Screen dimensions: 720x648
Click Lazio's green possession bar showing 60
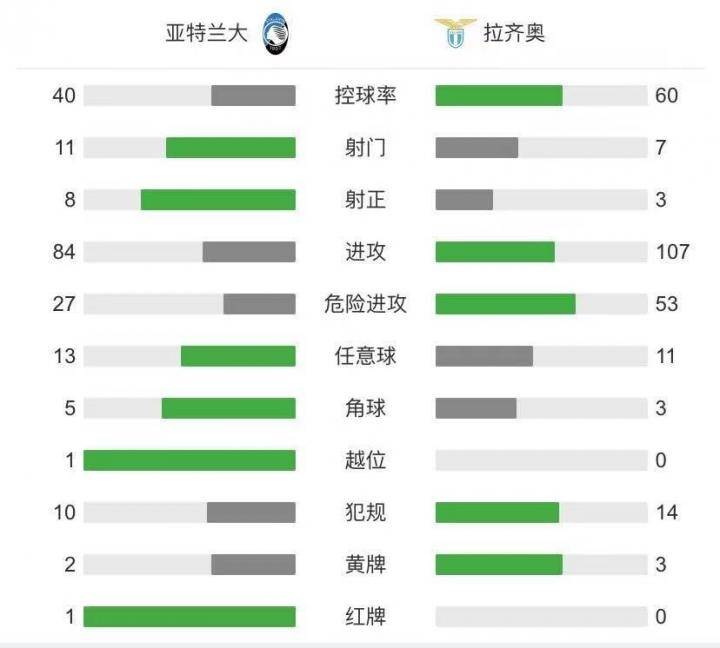[499, 96]
